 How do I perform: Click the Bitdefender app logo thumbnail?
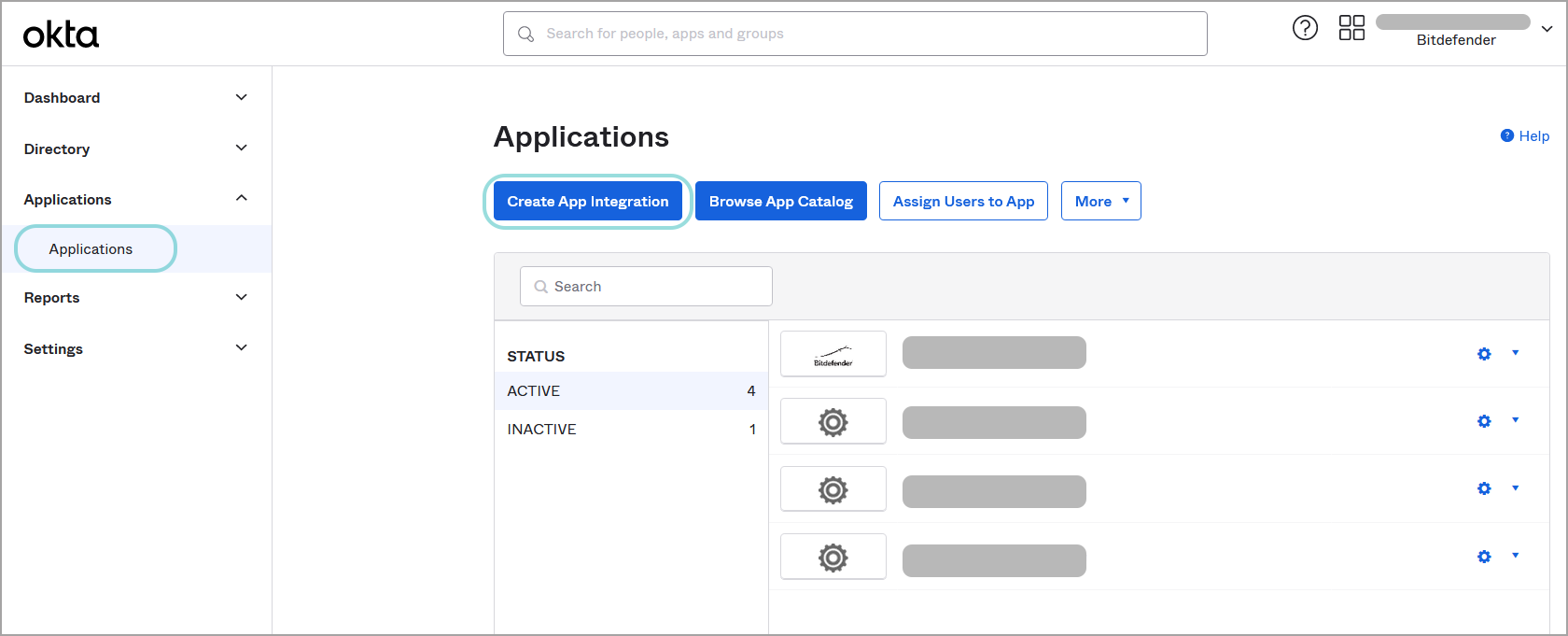833,354
